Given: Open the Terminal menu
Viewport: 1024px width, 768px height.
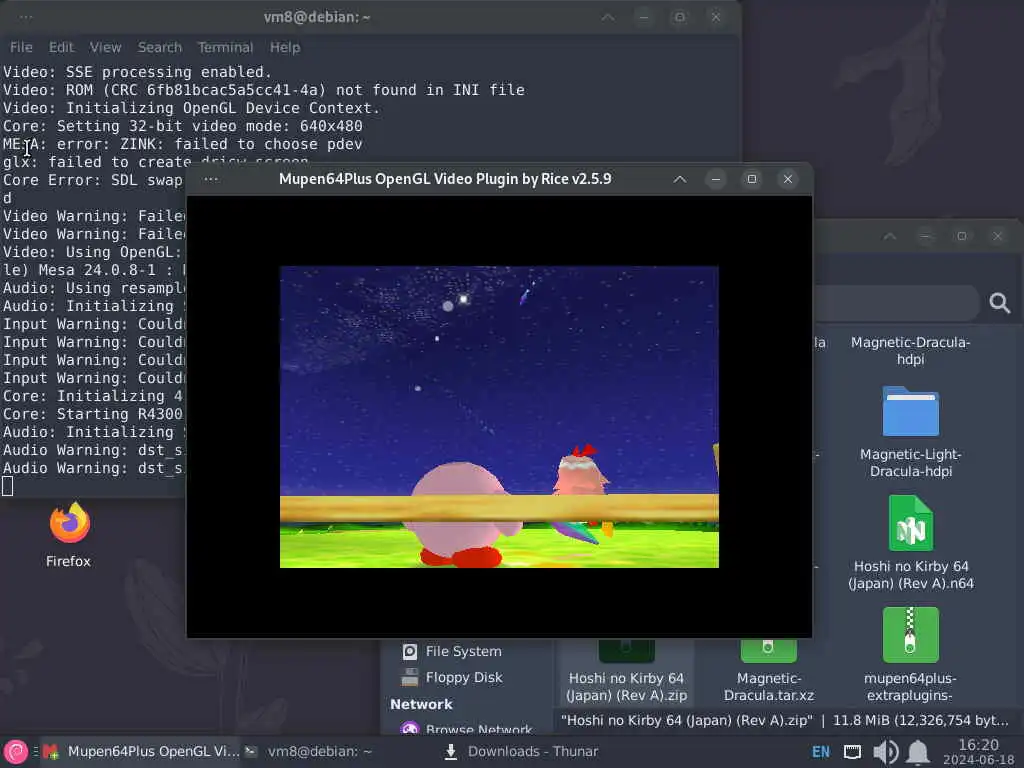Looking at the screenshot, I should (x=225, y=47).
